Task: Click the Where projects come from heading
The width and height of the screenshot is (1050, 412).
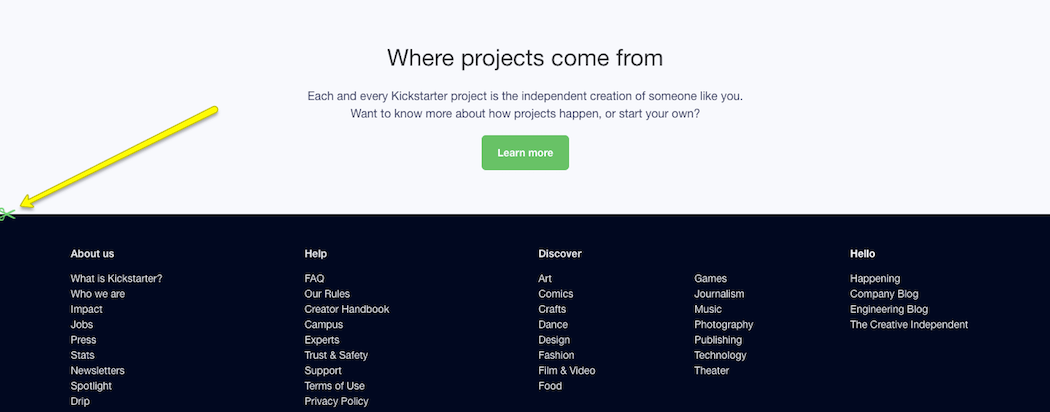Action: click(x=525, y=58)
